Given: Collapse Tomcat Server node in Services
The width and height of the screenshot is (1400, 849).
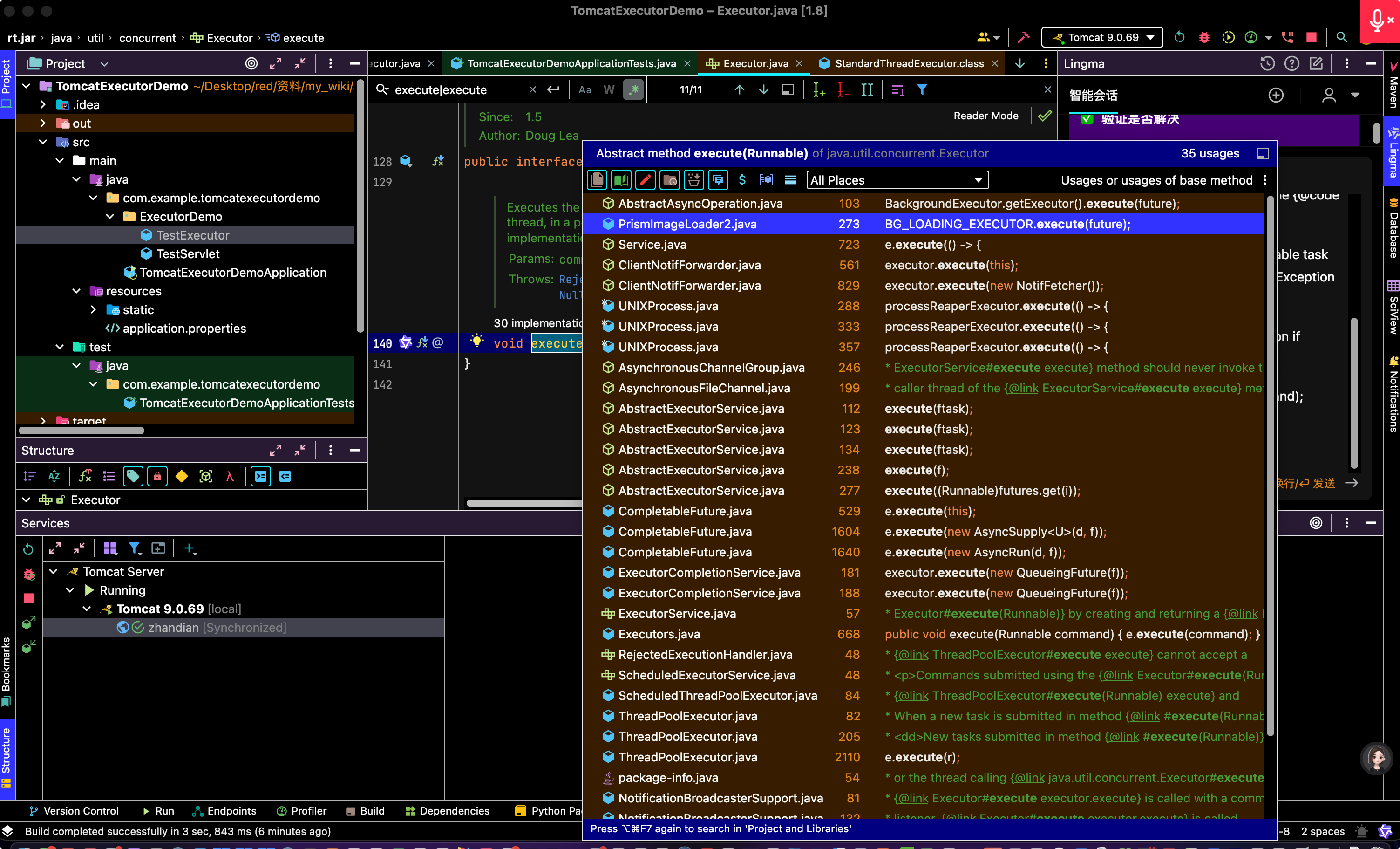Looking at the screenshot, I should click(54, 571).
